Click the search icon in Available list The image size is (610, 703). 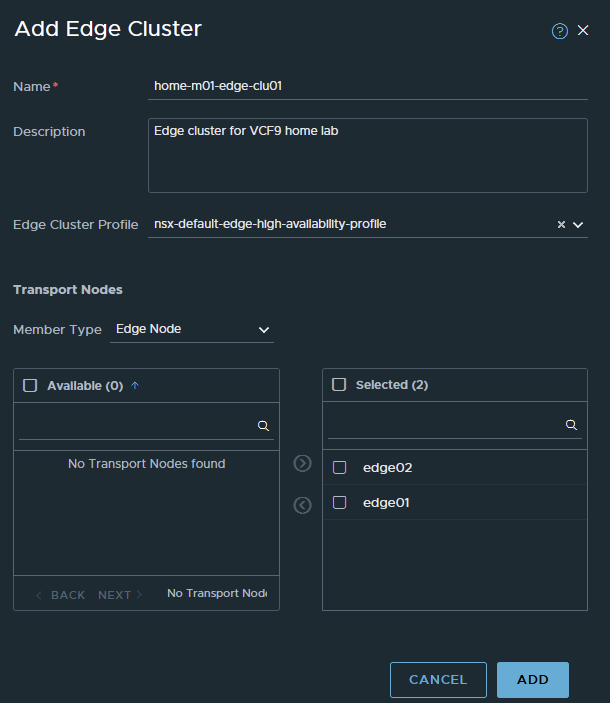pos(263,425)
